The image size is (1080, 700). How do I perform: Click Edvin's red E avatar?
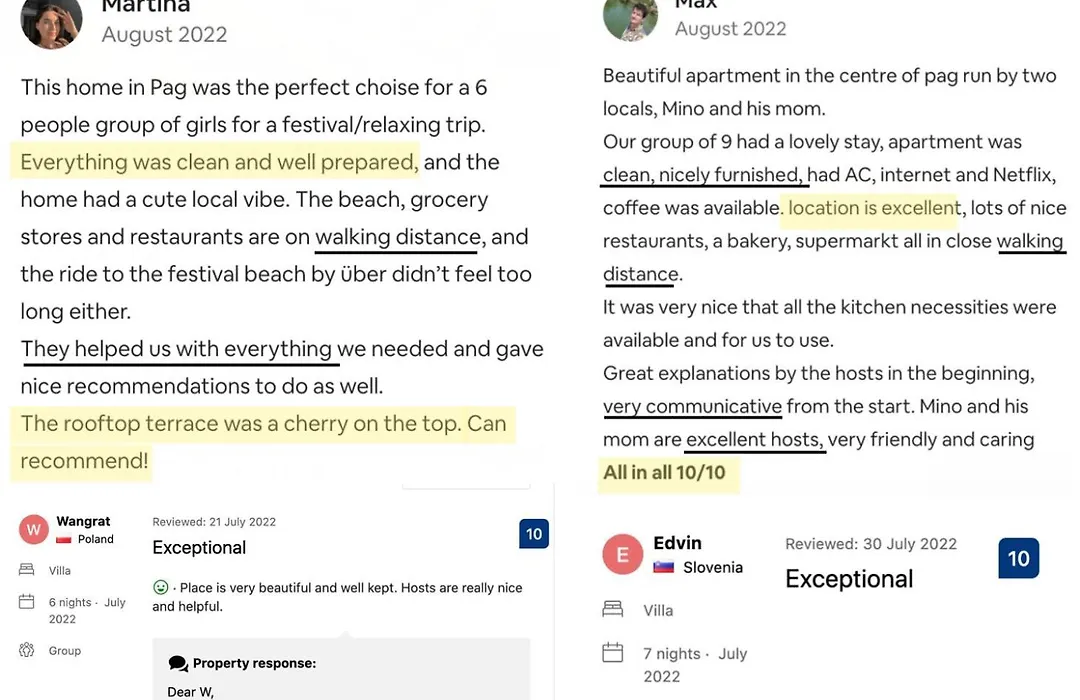pyautogui.click(x=623, y=555)
